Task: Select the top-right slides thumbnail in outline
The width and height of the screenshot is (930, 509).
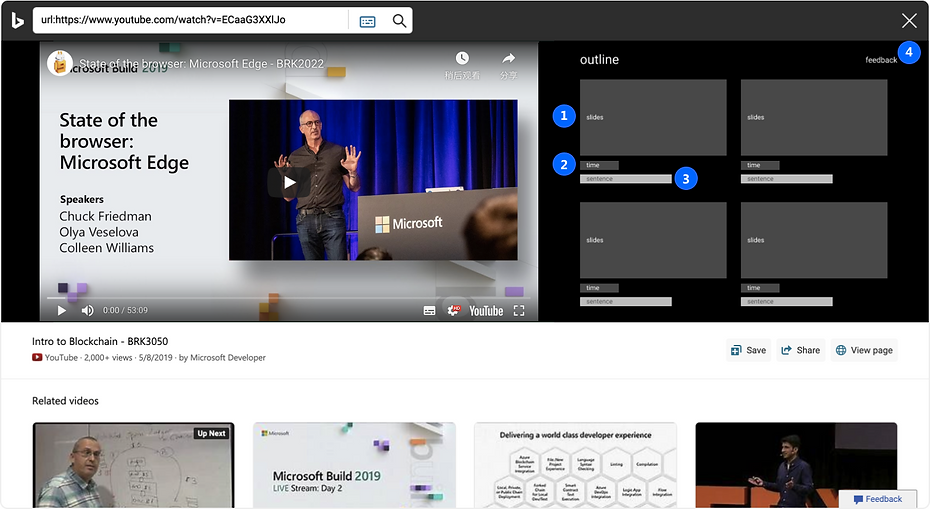Action: click(x=814, y=117)
